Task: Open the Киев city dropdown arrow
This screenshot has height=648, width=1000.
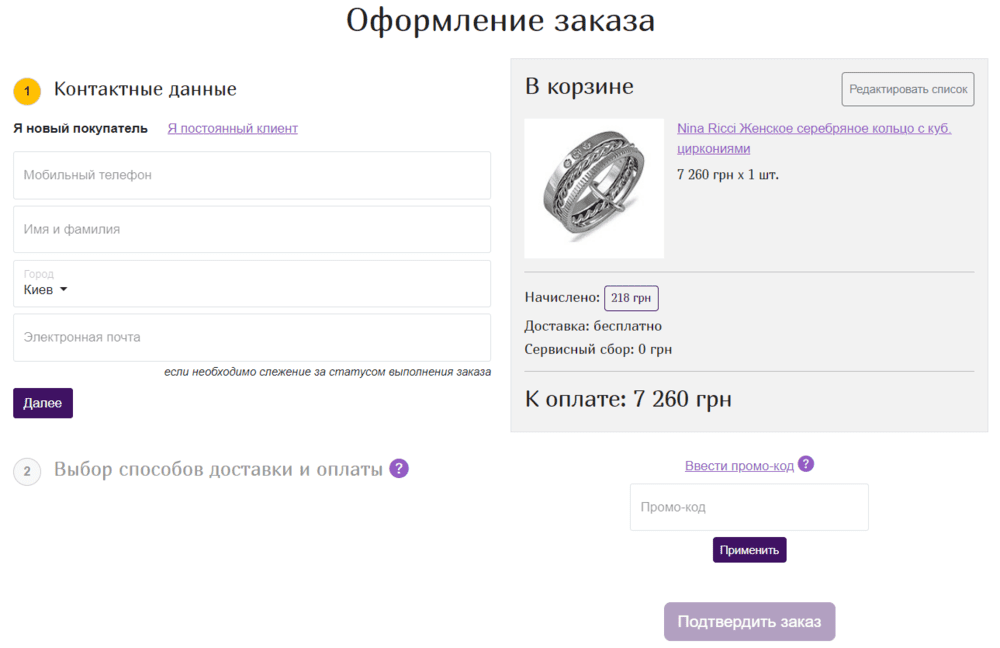Action: click(x=62, y=288)
